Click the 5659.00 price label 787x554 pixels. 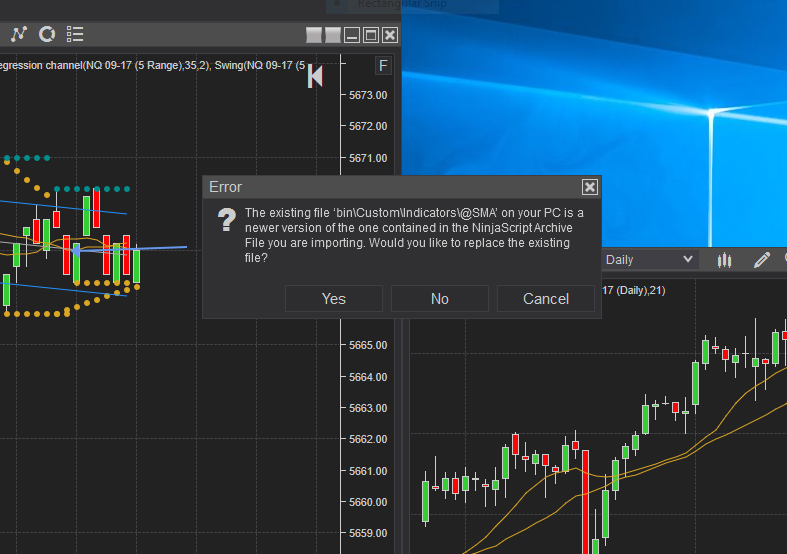click(368, 533)
